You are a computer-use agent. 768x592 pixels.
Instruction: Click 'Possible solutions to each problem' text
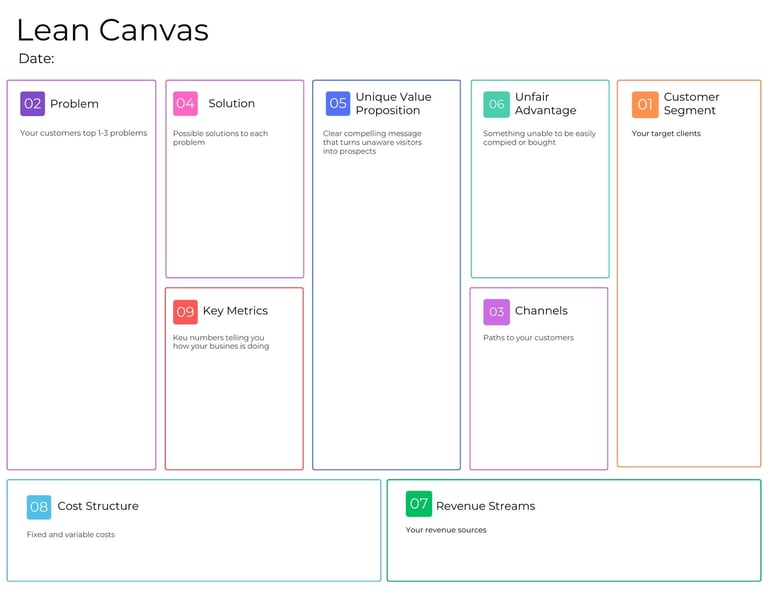[220, 138]
